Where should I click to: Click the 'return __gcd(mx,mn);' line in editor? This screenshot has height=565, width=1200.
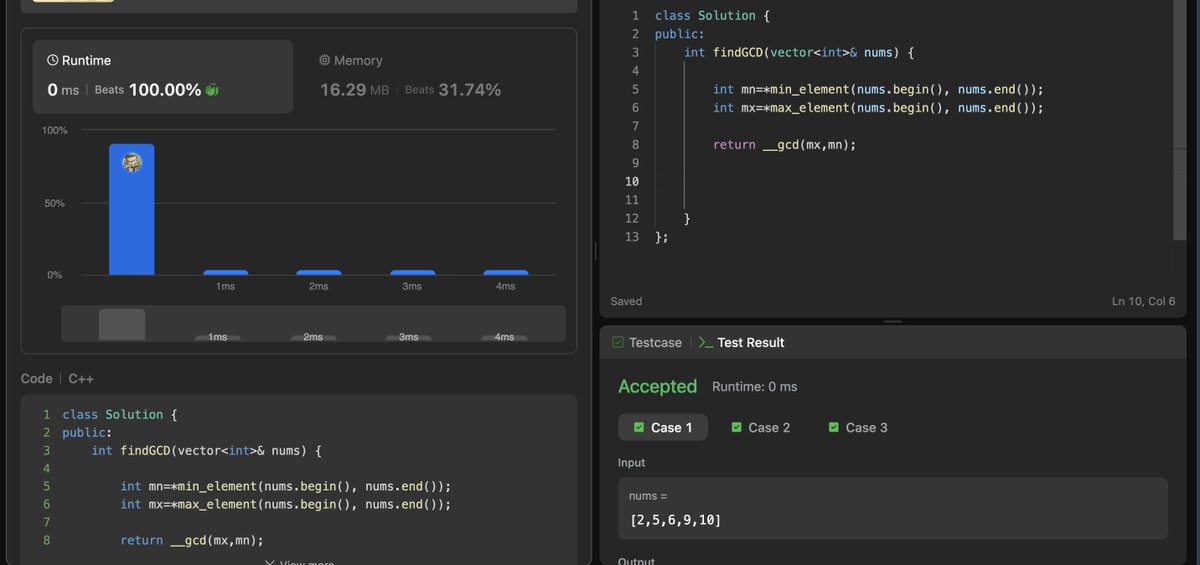(x=785, y=145)
